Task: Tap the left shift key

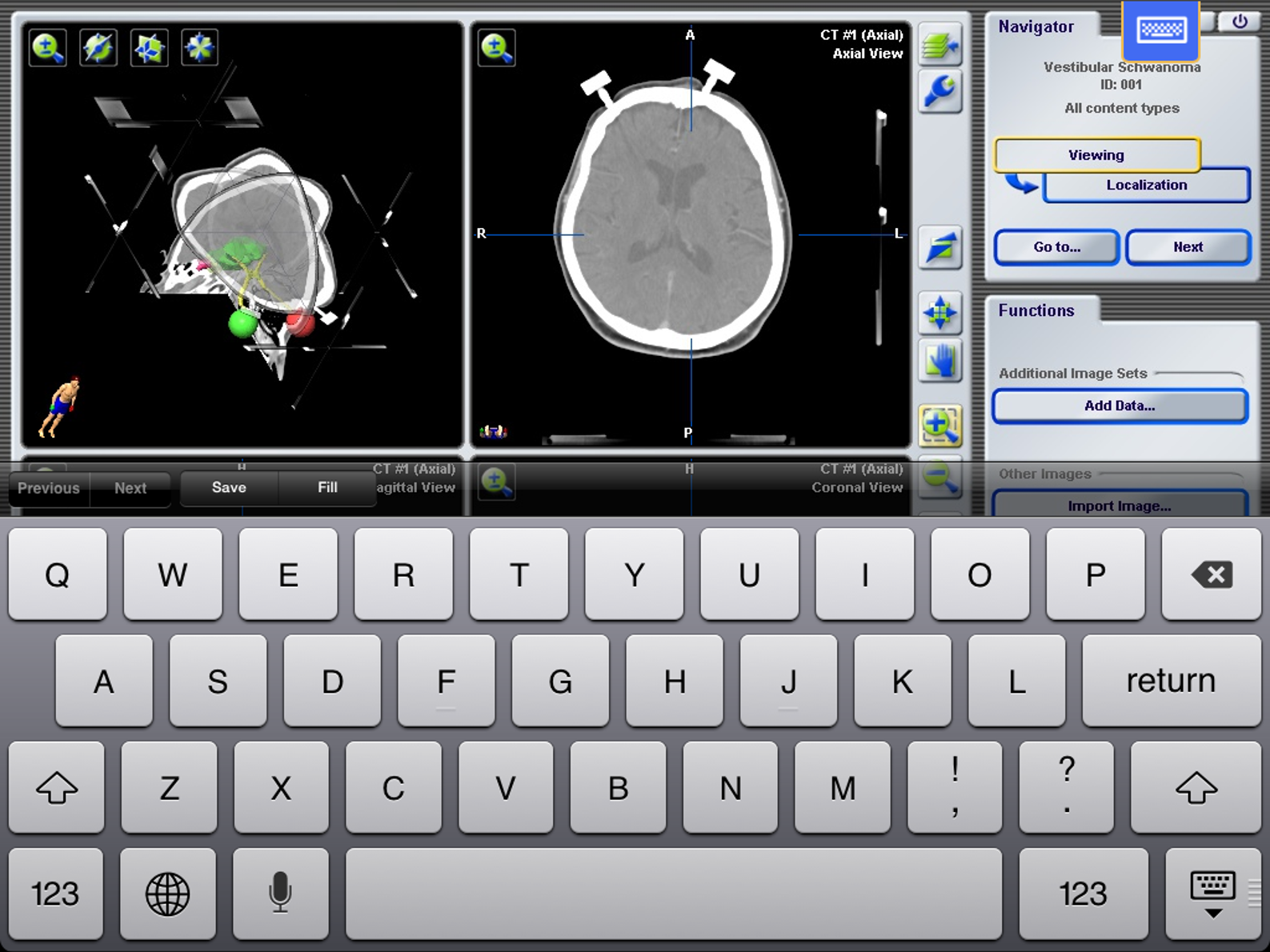Action: coord(57,787)
